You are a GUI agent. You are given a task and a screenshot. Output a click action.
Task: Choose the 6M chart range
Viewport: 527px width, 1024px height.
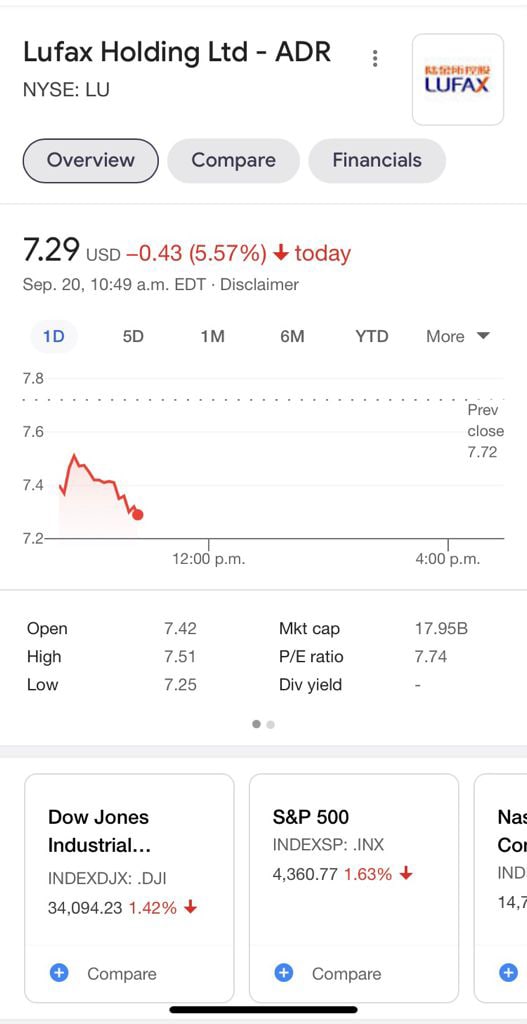293,337
